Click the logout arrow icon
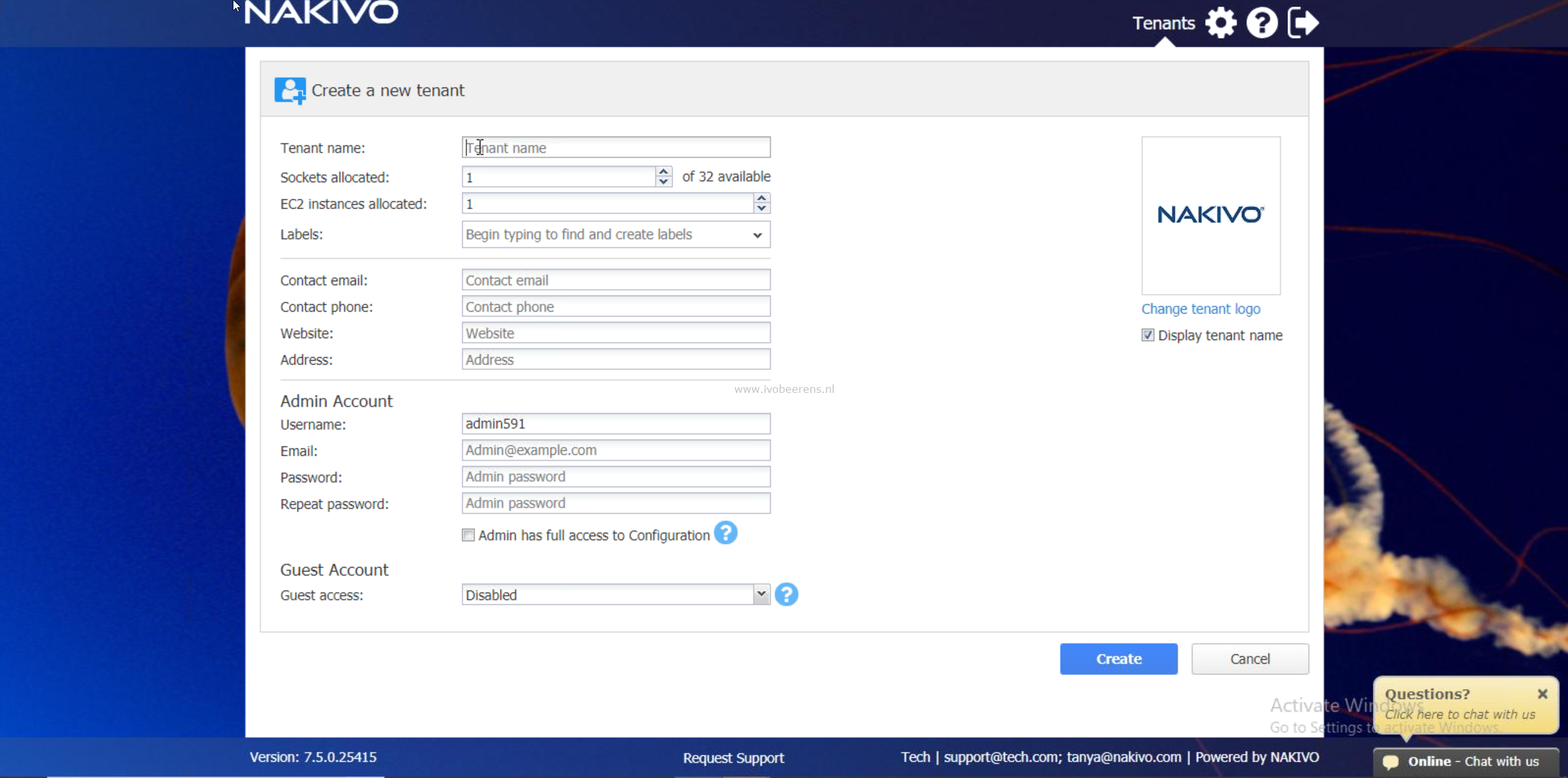 pos(1303,23)
